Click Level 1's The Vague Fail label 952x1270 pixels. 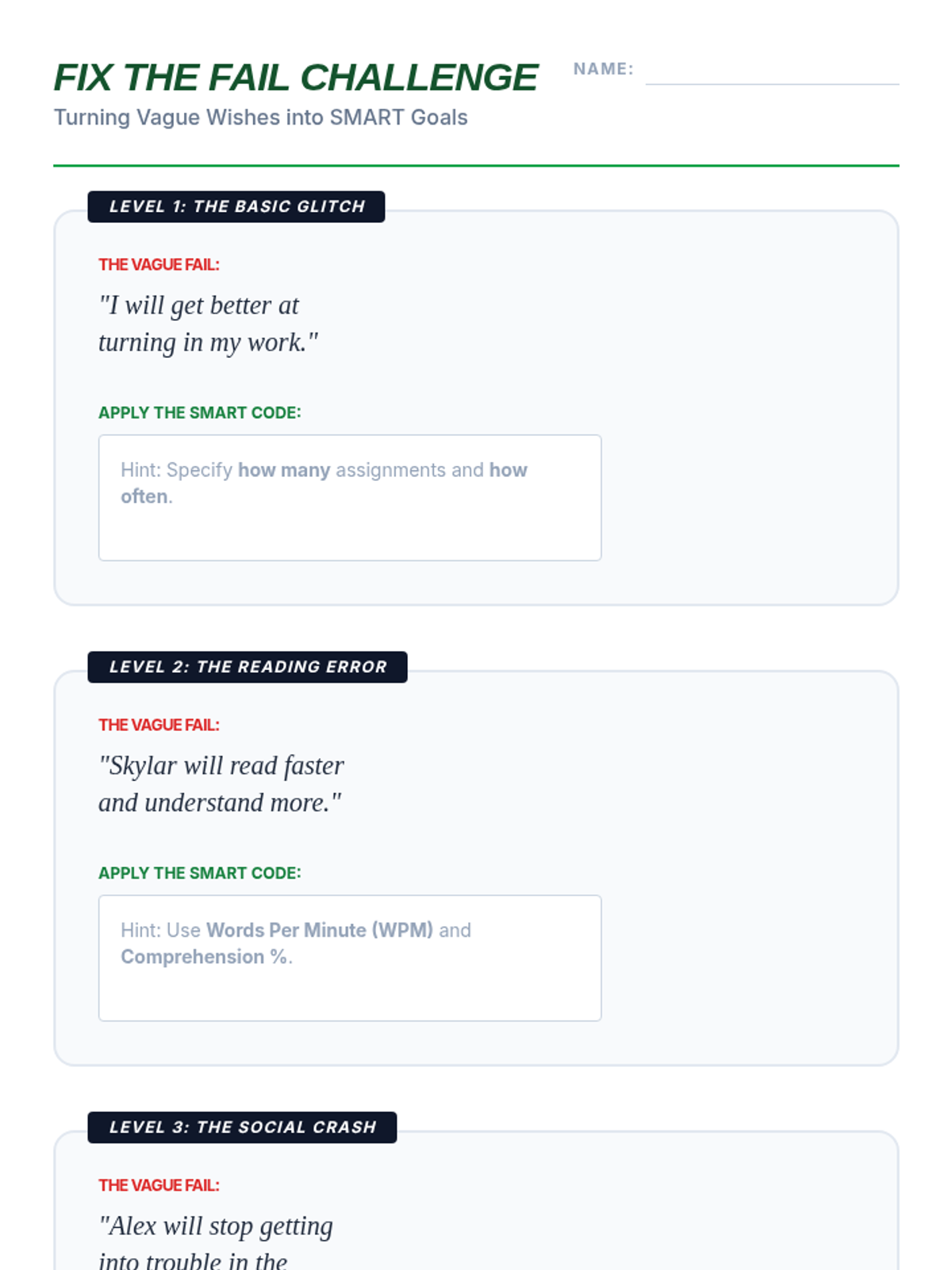[159, 265]
